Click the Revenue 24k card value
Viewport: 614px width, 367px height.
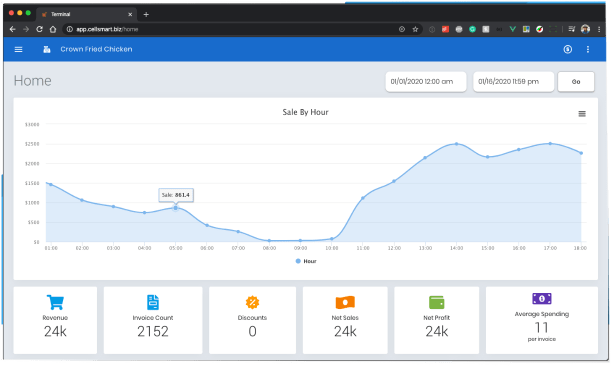tap(55, 331)
